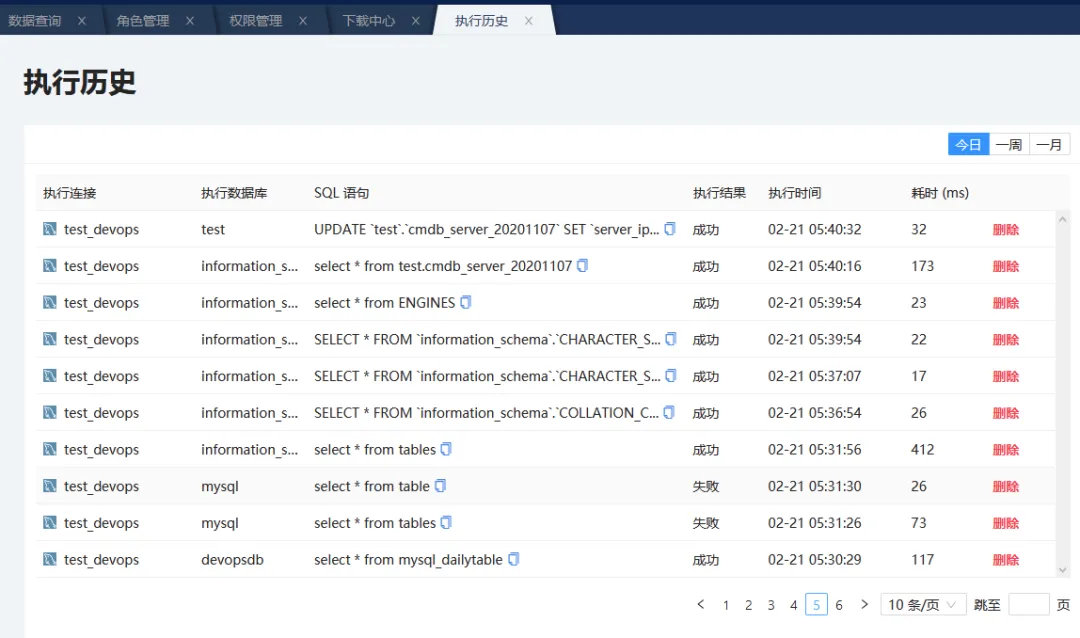Screen dimensions: 1080x638
Task: Delete the devopsdb mysql_dailytable record
Action: coord(1005,560)
